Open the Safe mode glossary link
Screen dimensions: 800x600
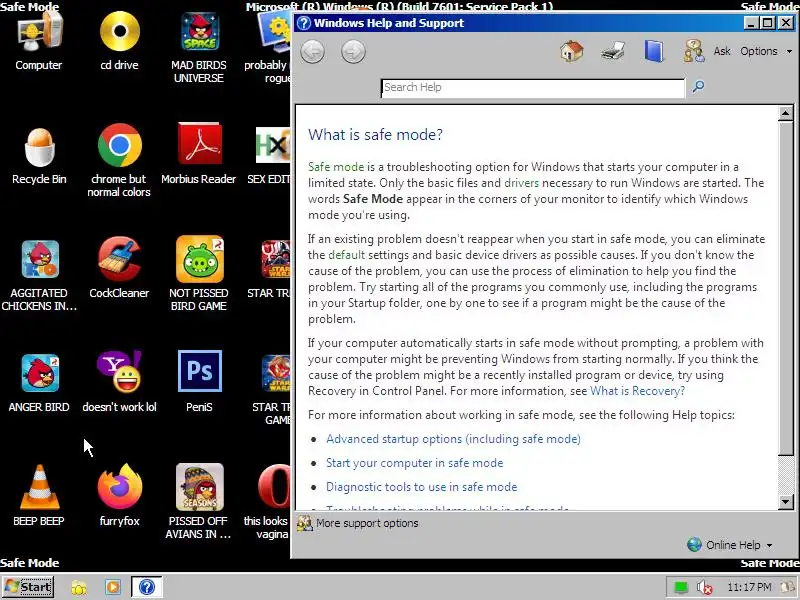(x=336, y=167)
